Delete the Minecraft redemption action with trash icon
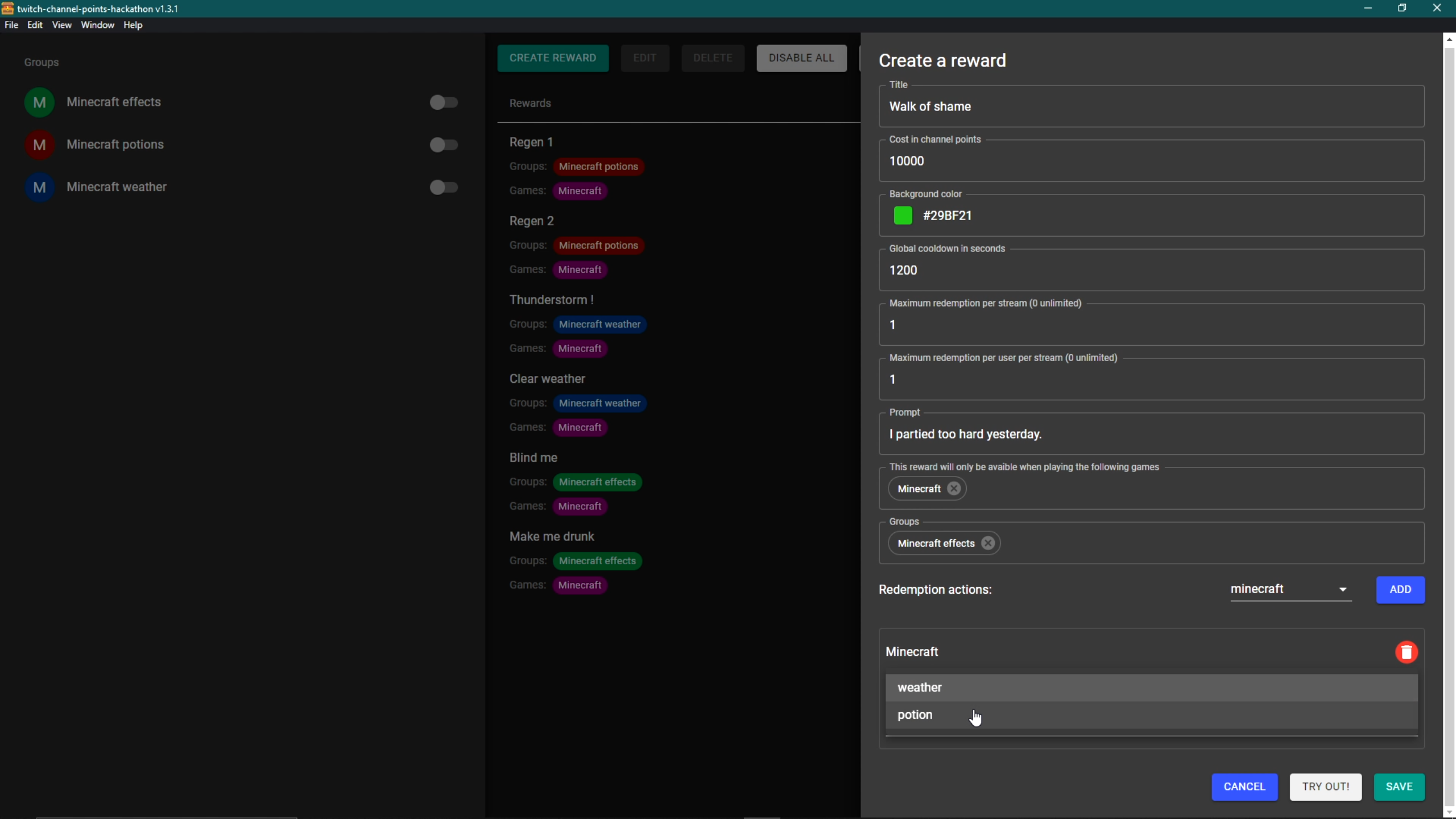The image size is (1456, 819). pyautogui.click(x=1406, y=652)
